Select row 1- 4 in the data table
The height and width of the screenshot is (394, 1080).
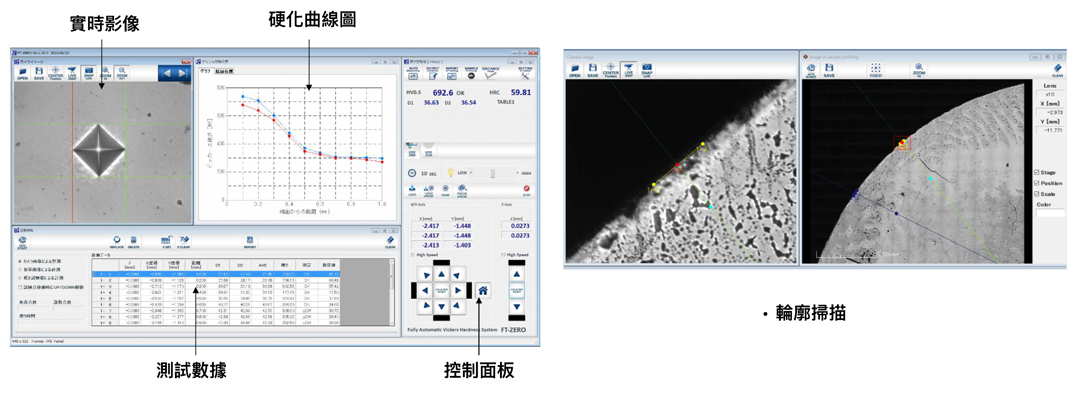(x=216, y=292)
